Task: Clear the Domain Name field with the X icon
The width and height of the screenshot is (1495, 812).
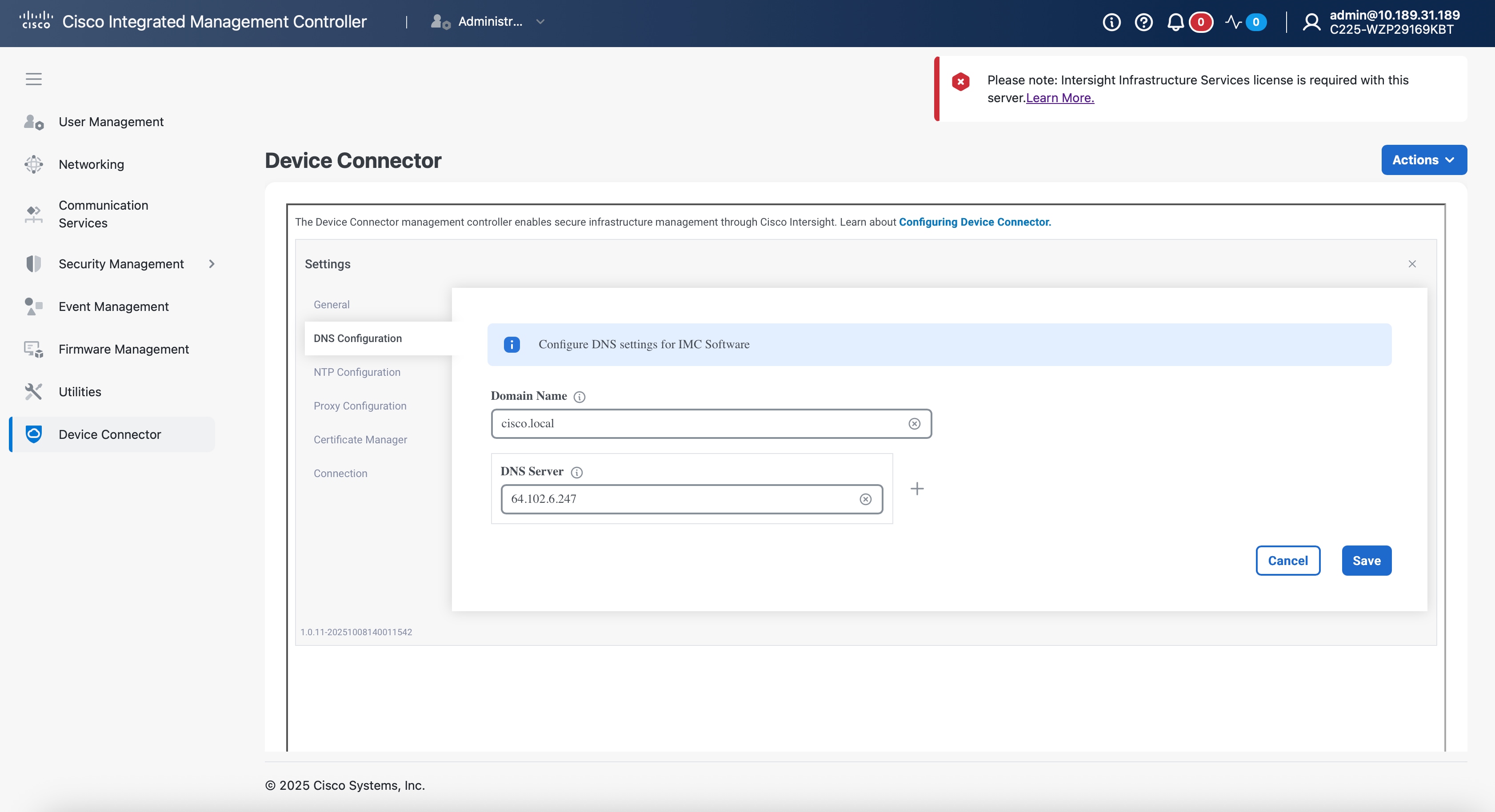Action: coord(915,423)
